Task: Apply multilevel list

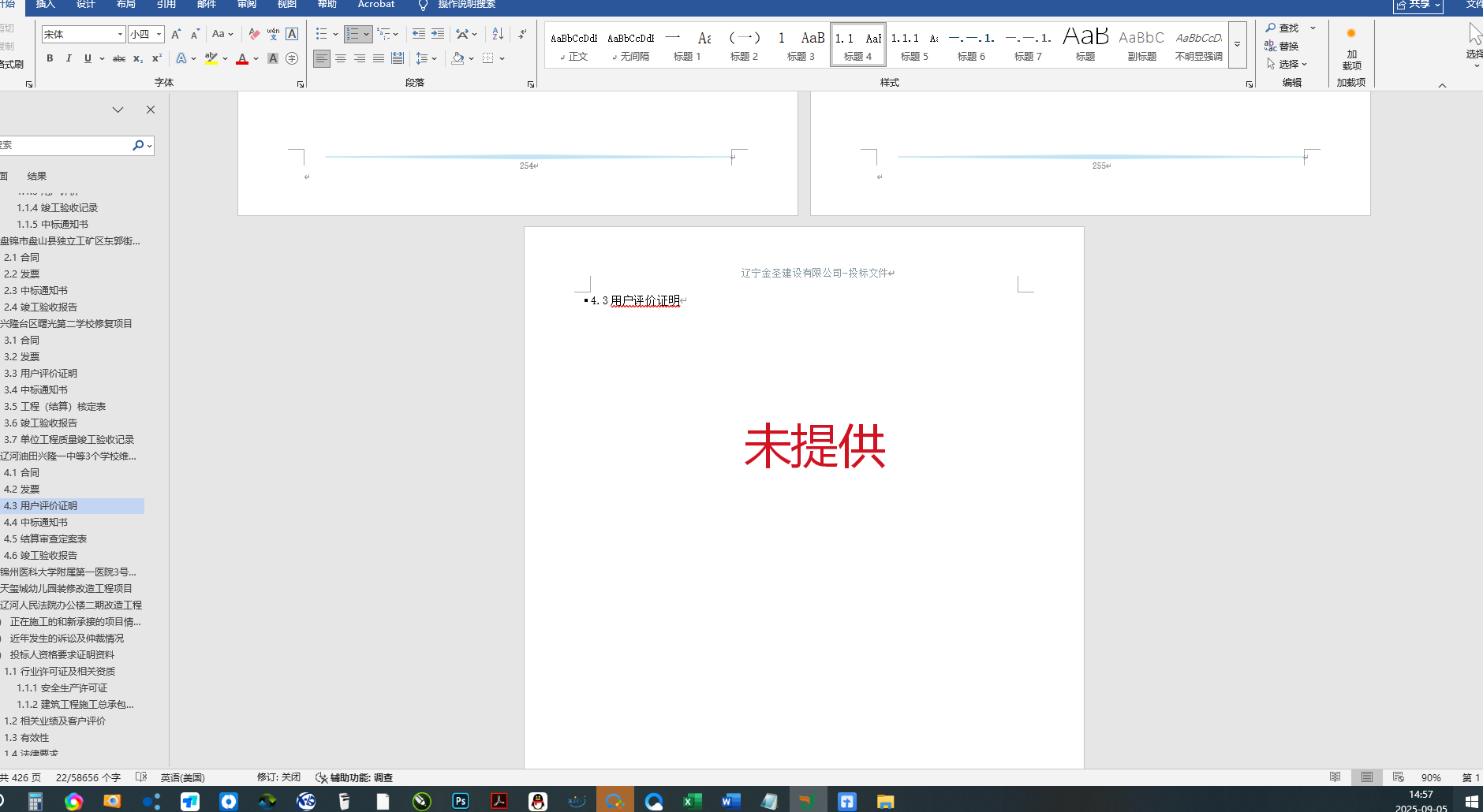Action: (383, 34)
